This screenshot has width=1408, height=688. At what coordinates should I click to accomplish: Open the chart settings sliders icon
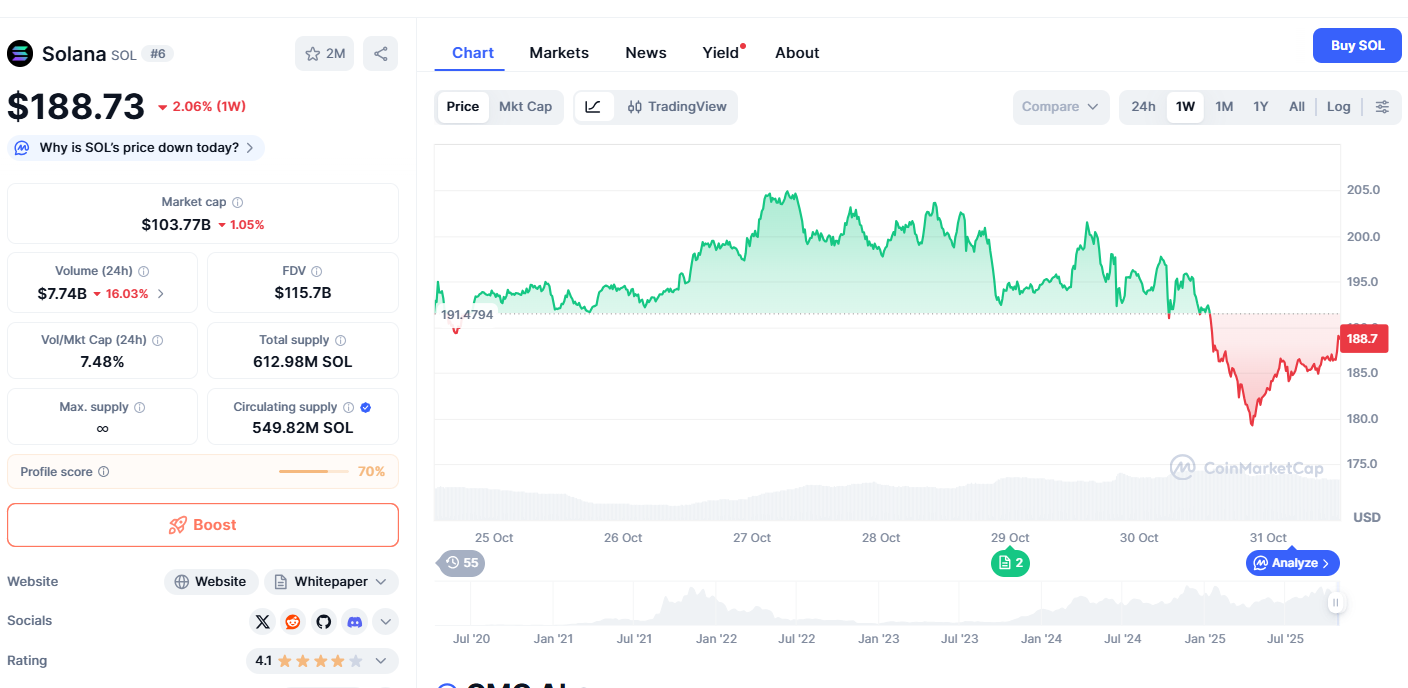[x=1382, y=107]
